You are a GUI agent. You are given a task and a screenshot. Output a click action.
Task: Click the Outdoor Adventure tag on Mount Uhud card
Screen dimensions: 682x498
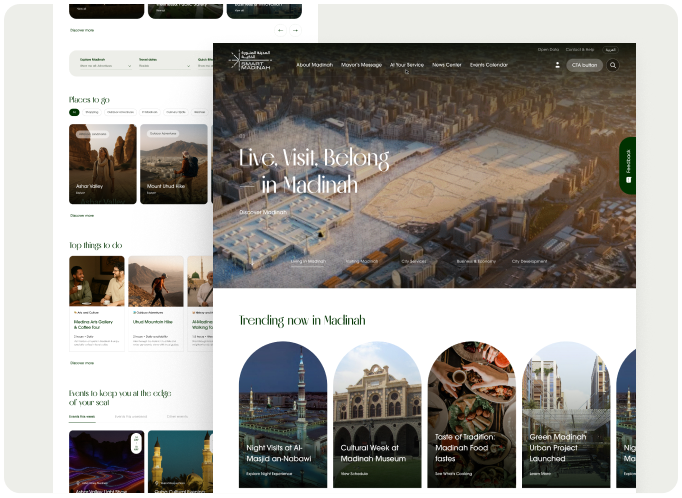click(x=163, y=134)
